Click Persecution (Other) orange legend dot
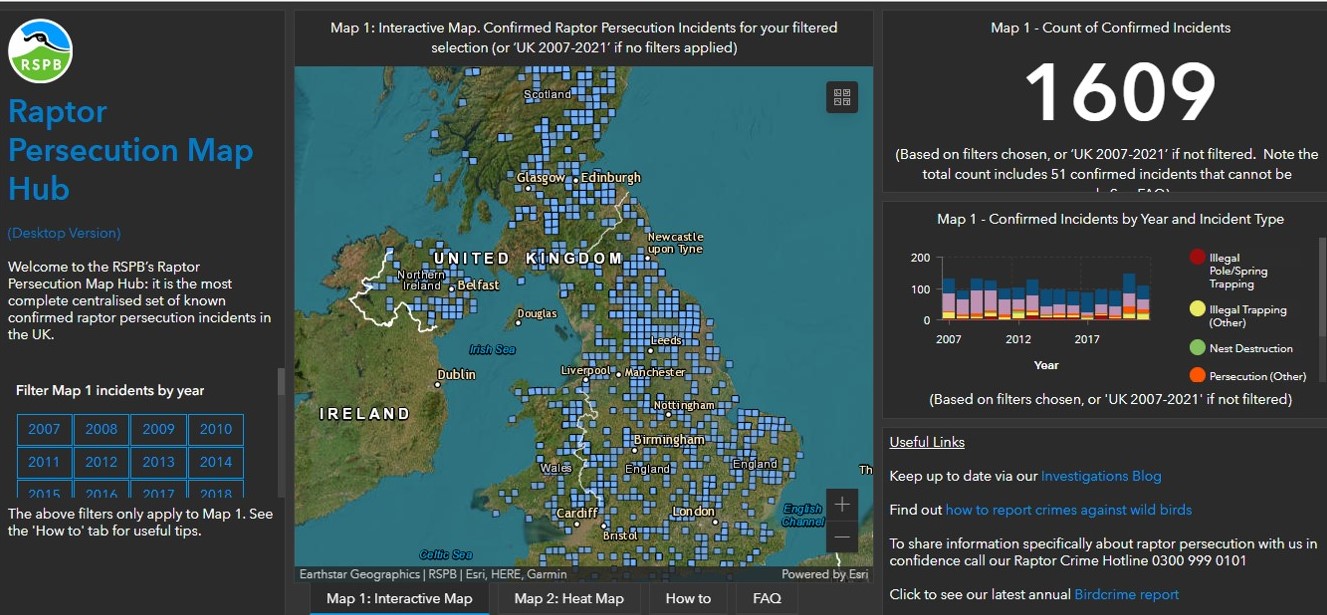The image size is (1327, 615). coord(1197,376)
